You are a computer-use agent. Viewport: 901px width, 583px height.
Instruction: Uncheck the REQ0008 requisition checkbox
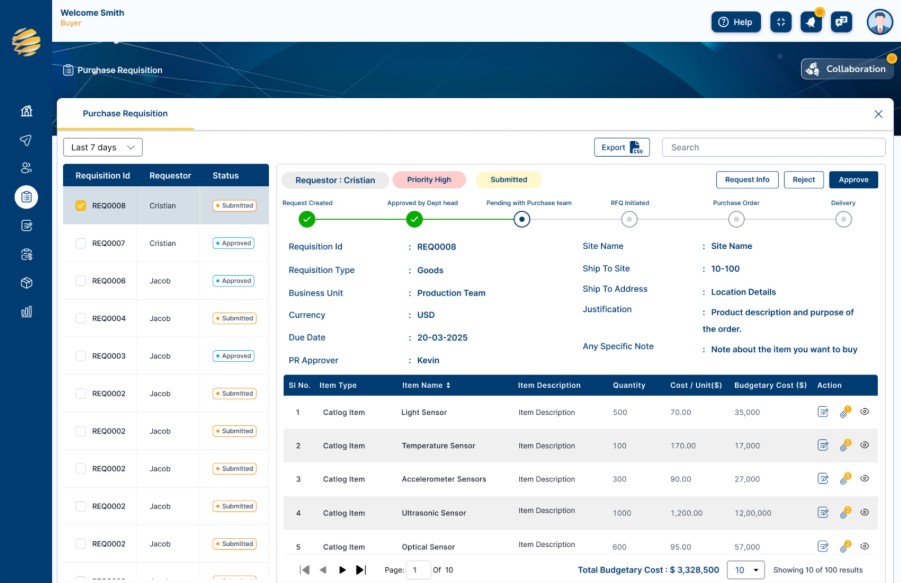[x=80, y=206]
